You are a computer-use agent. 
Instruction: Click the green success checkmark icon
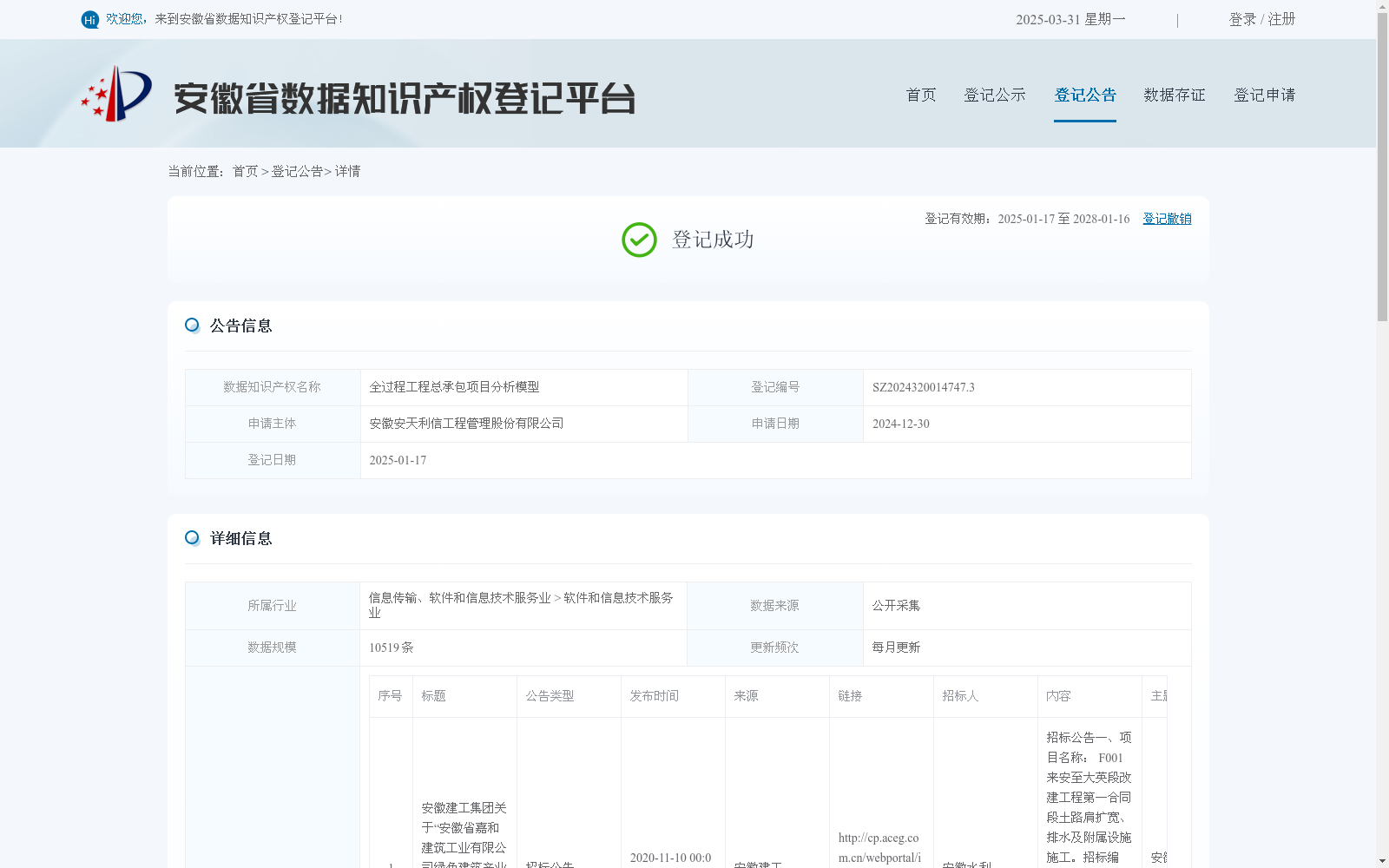pos(639,240)
